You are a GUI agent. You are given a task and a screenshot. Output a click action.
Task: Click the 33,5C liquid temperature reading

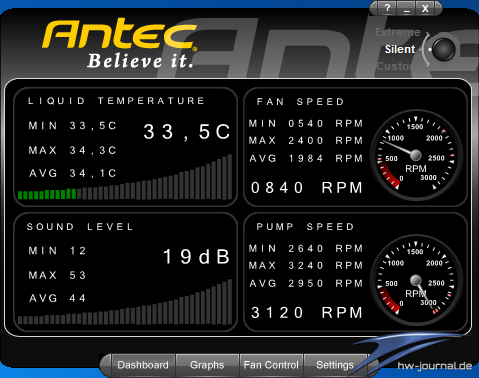[x=187, y=131]
